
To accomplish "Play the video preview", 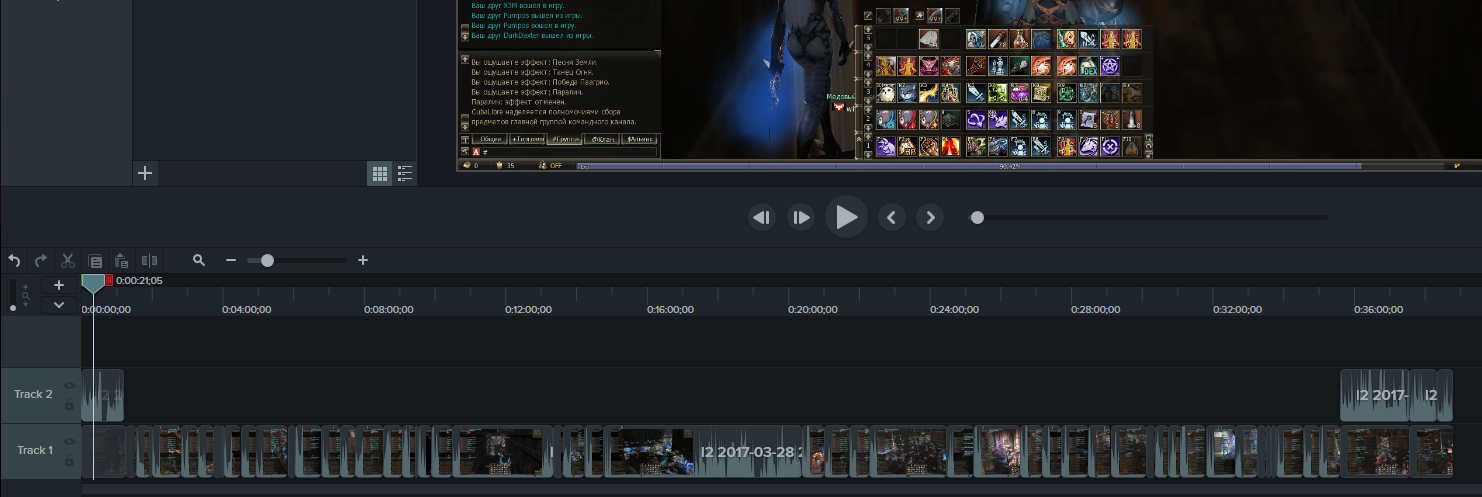I will [846, 217].
